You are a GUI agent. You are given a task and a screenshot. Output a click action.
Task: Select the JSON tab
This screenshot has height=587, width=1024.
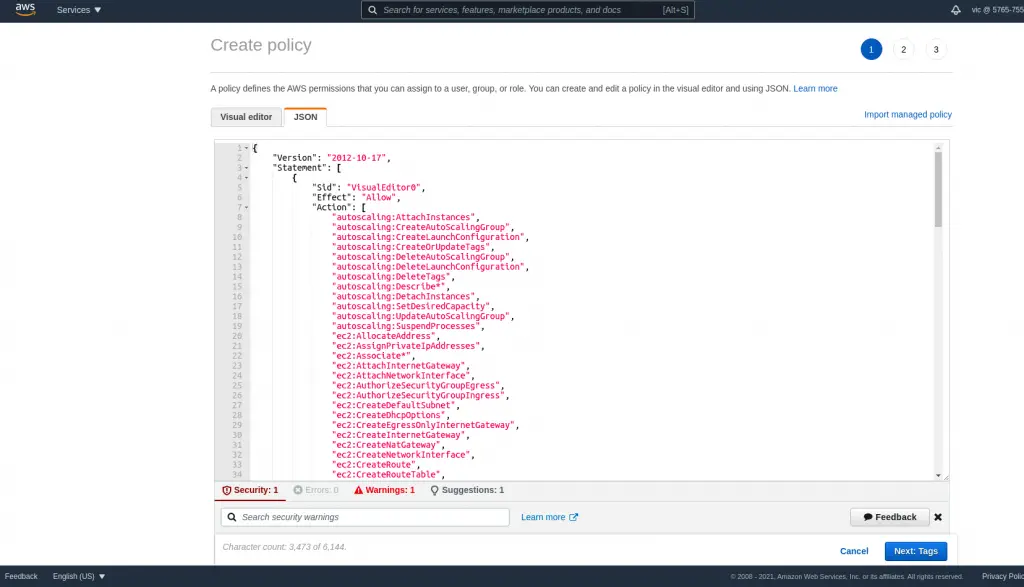point(305,117)
